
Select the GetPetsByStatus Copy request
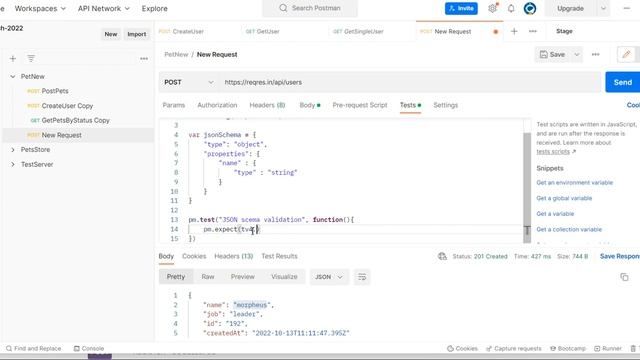76,120
